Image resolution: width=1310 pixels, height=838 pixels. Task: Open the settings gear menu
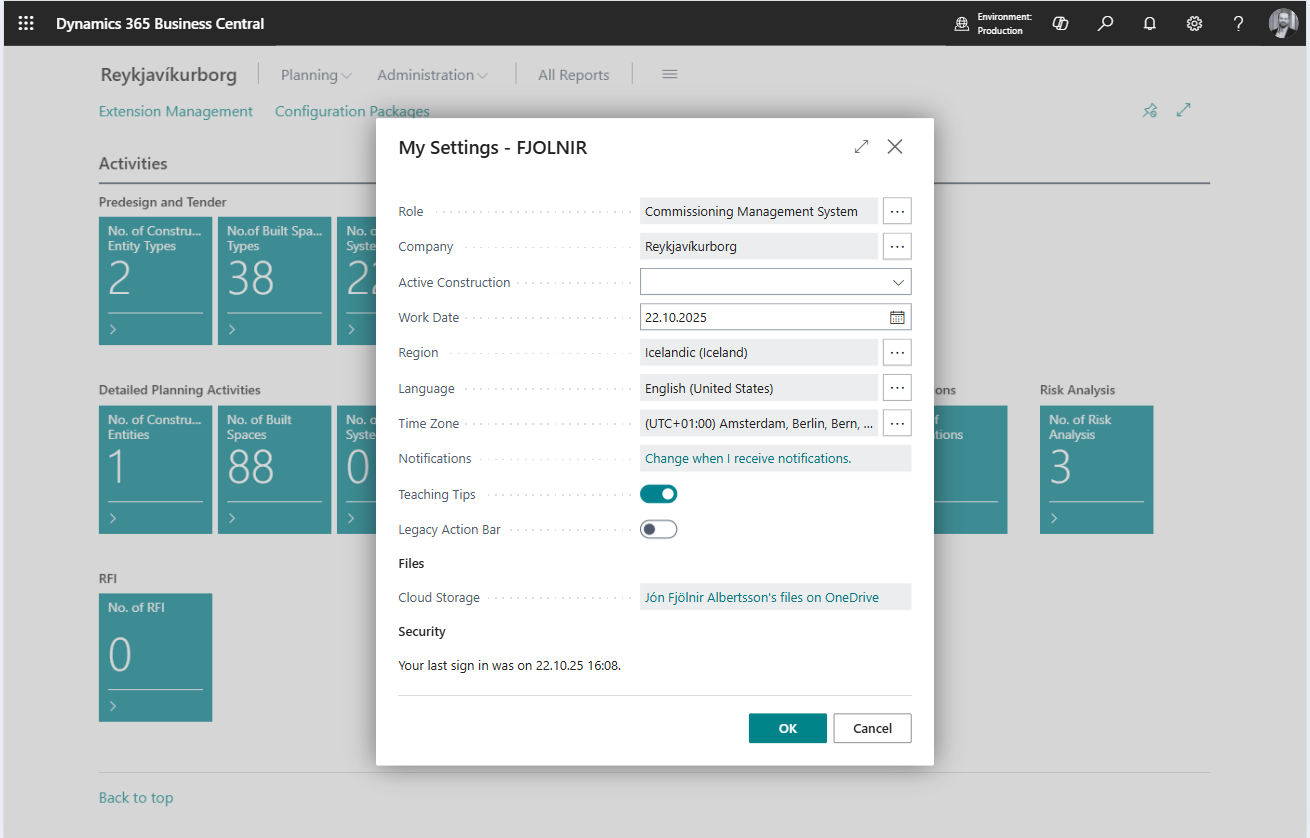click(1194, 23)
